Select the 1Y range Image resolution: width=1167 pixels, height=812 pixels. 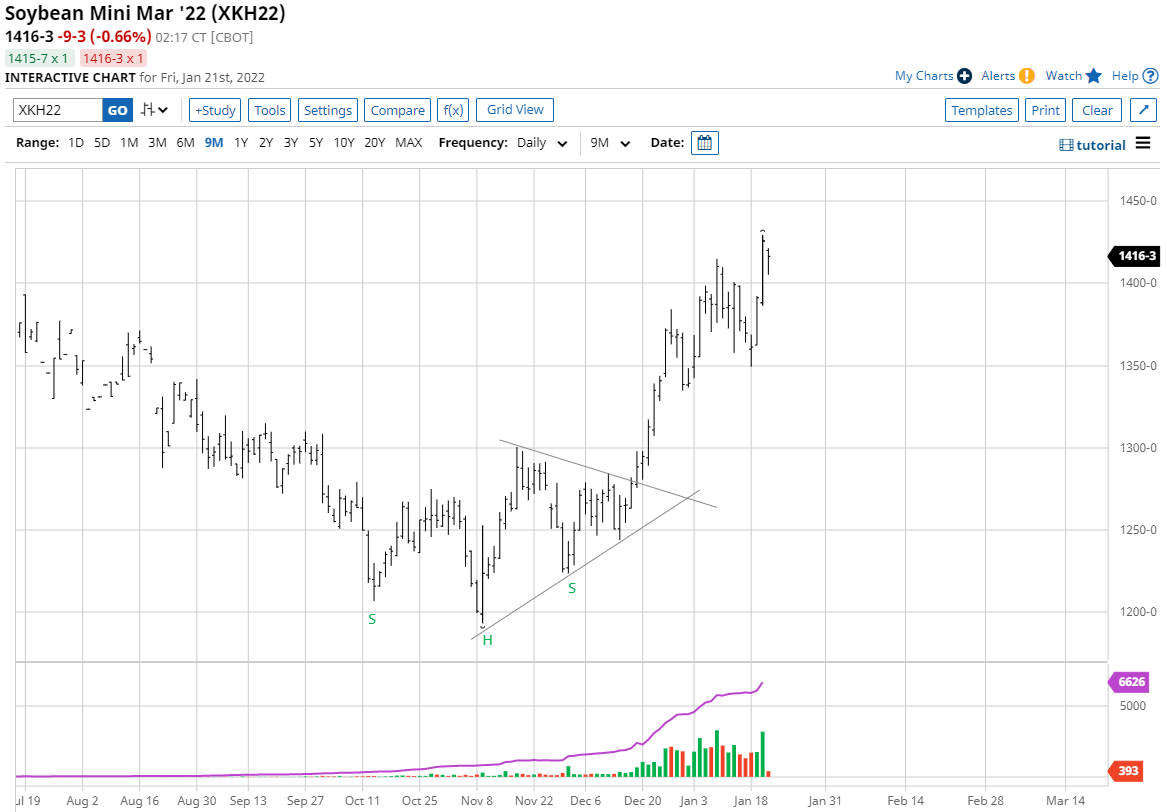[x=240, y=143]
